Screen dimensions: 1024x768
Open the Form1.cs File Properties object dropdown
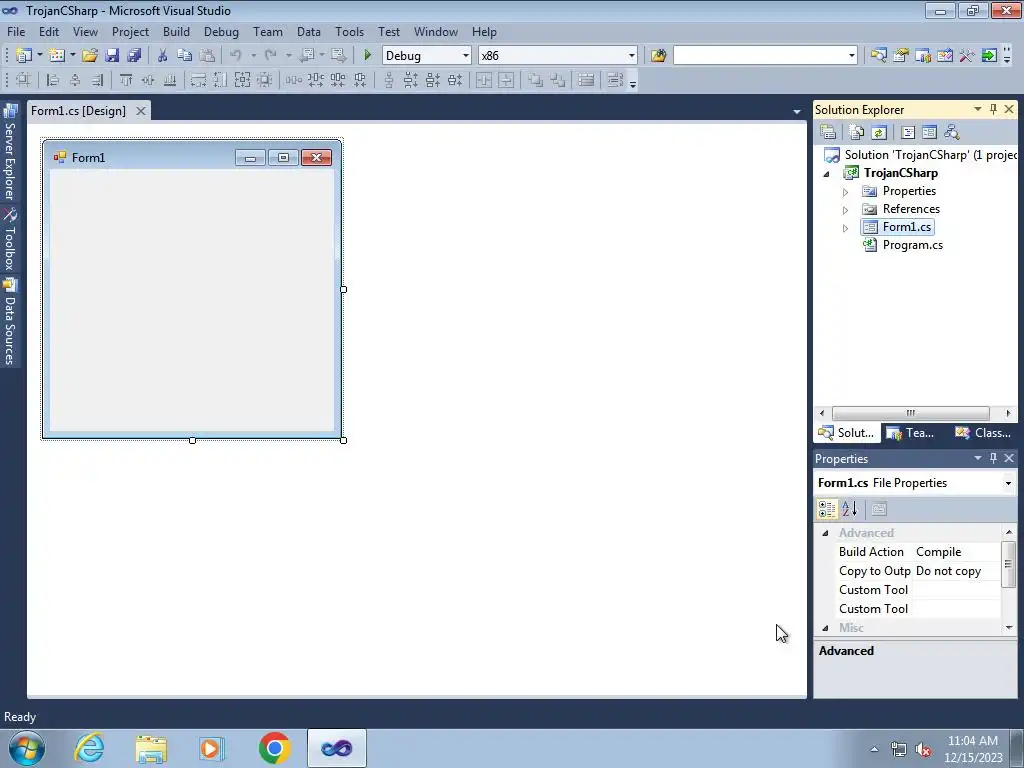point(1008,483)
